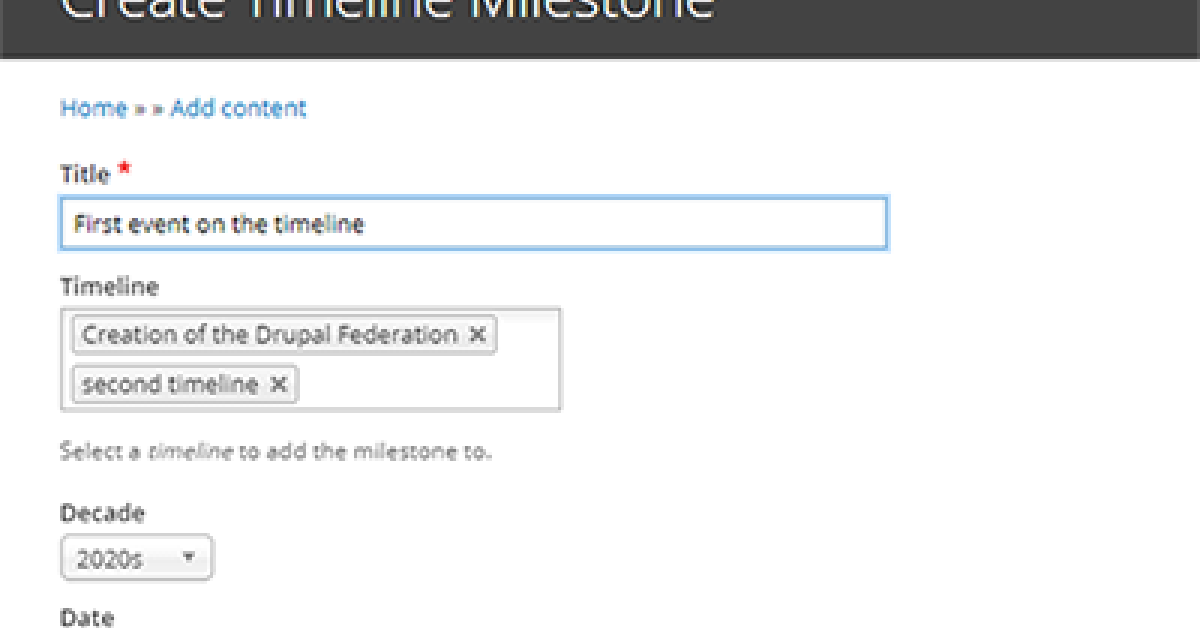
Task: Click the arrow on the Decade select
Action: click(187, 558)
